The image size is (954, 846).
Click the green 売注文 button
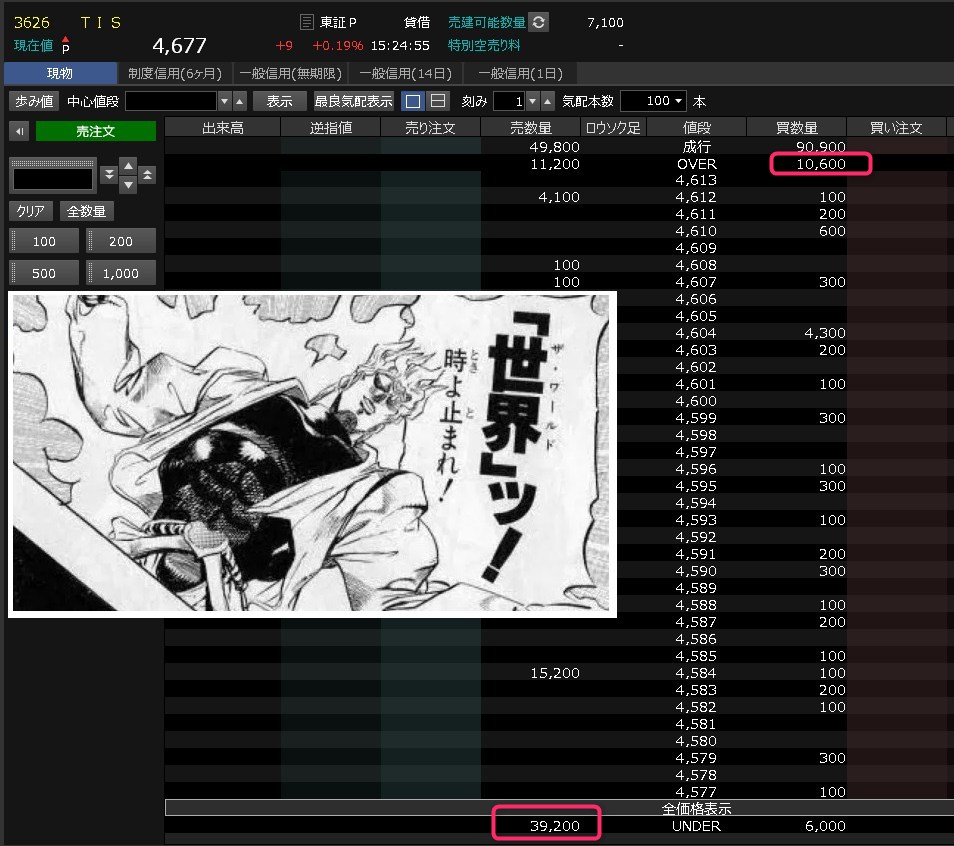(96, 131)
